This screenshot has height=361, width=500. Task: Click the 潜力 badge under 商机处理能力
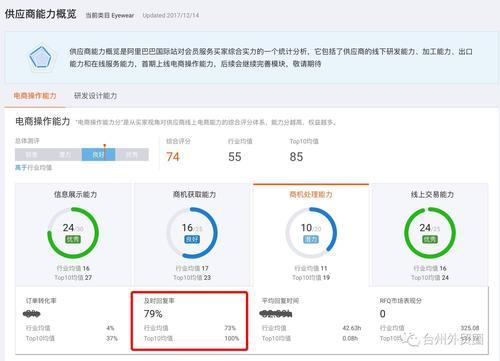[311, 239]
